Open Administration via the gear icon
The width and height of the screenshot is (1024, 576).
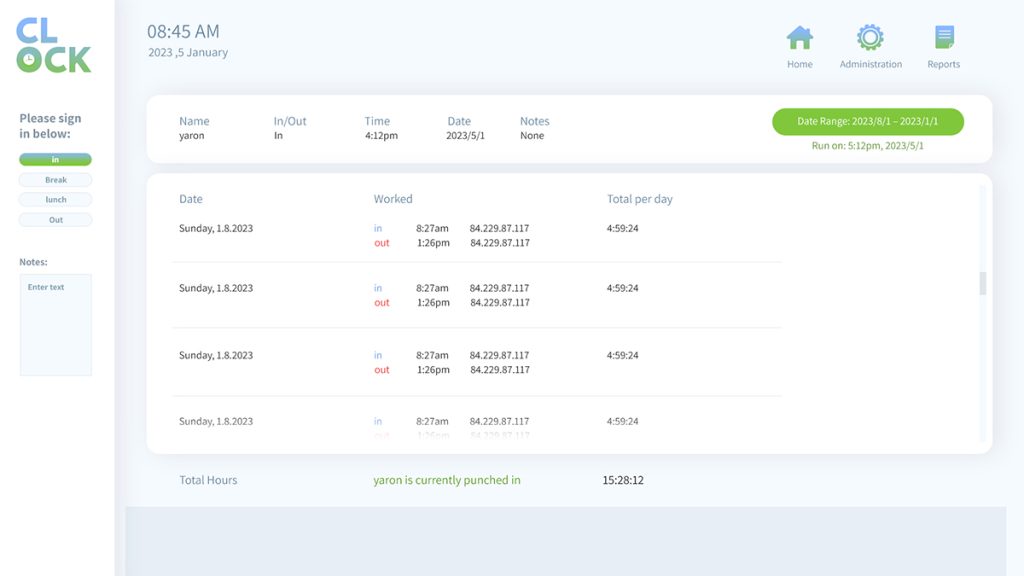[870, 38]
